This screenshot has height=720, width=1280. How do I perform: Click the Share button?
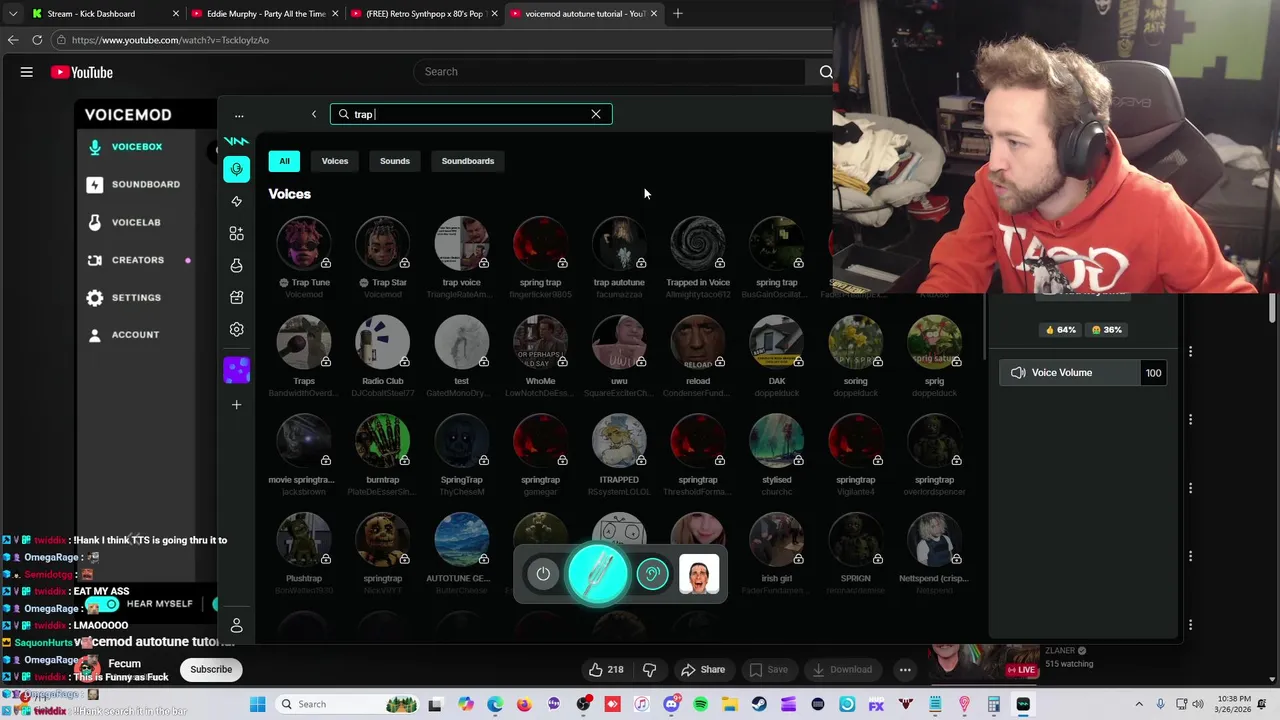(x=703, y=669)
